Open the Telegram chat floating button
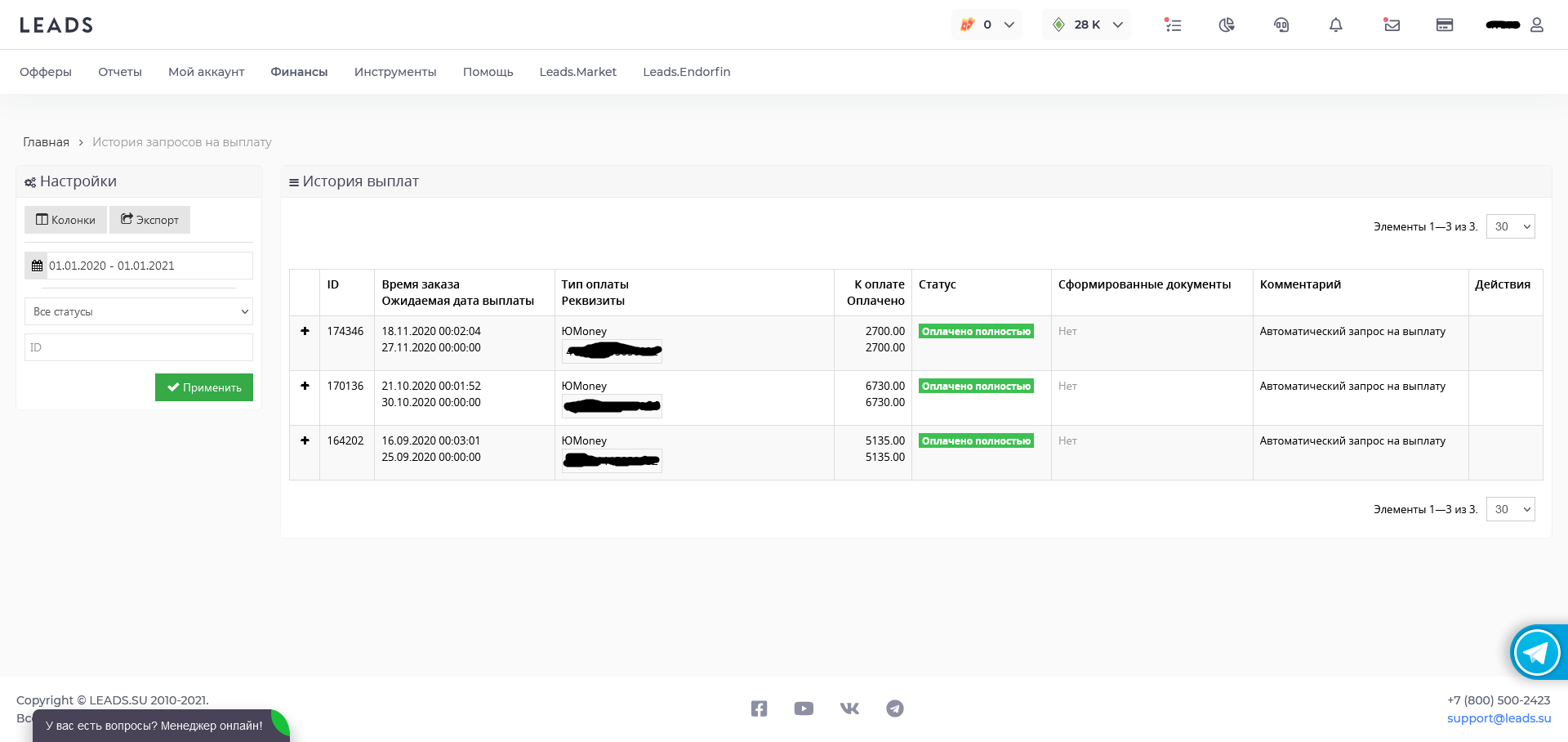 pyautogui.click(x=1537, y=652)
